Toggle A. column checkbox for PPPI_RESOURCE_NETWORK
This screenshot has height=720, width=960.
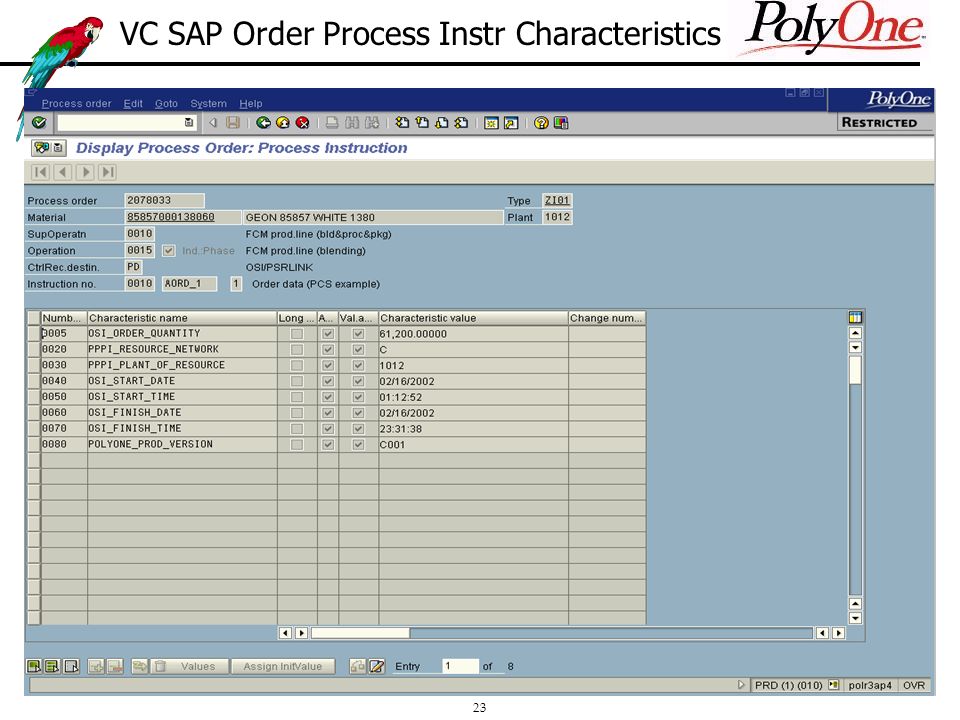(328, 350)
